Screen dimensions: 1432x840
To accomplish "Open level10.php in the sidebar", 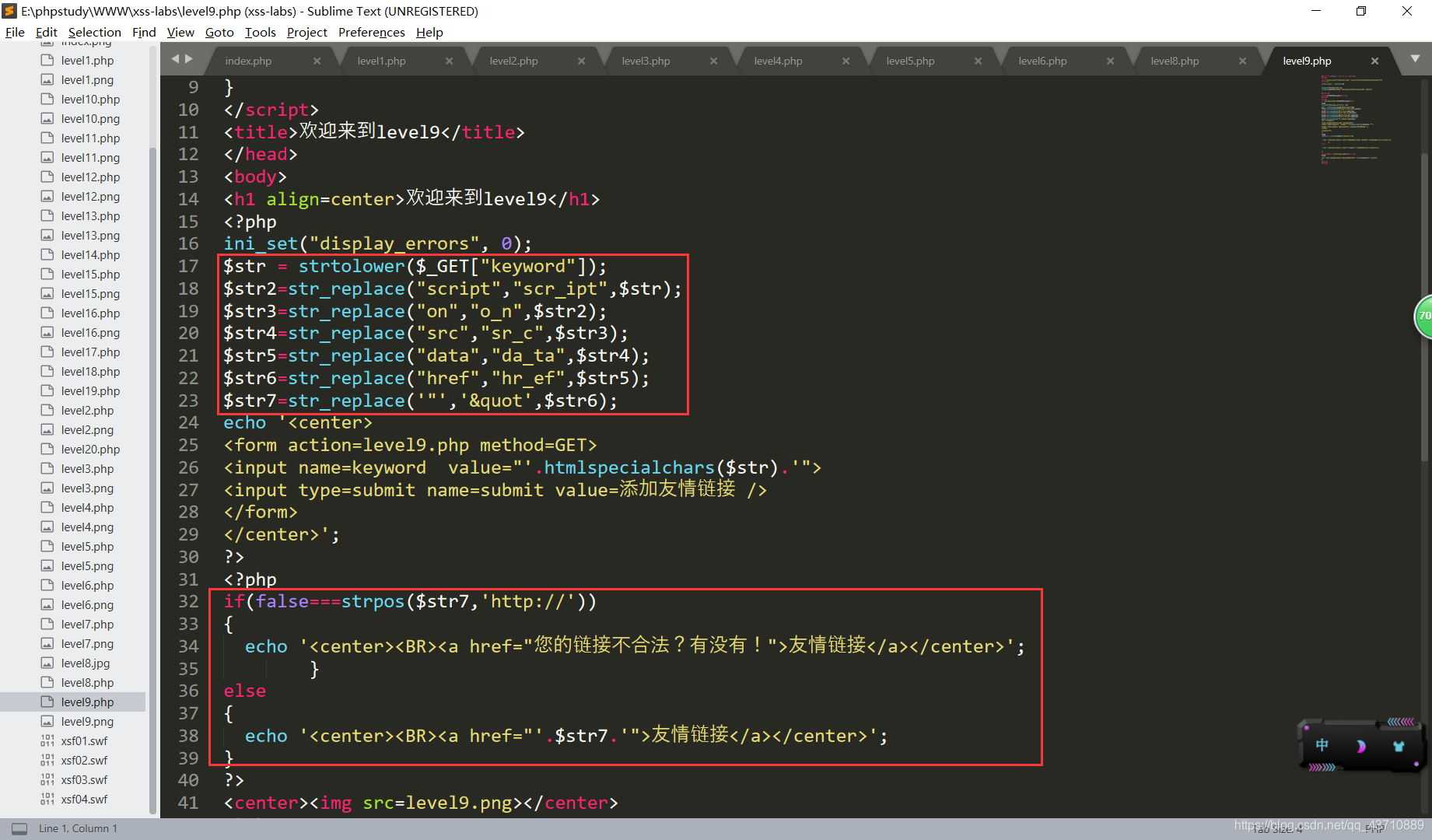I will (x=90, y=99).
